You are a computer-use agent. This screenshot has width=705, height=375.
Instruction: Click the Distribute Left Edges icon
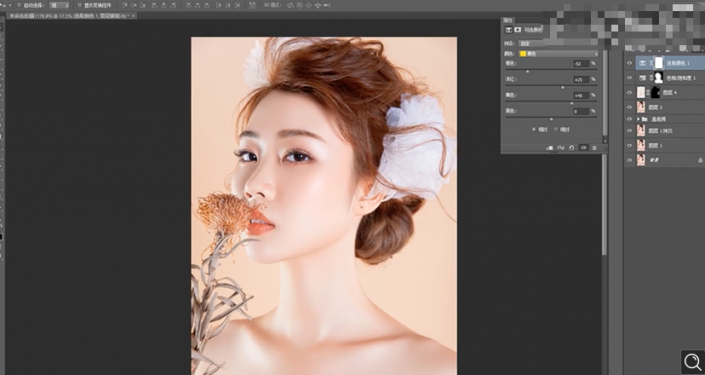[x=219, y=5]
